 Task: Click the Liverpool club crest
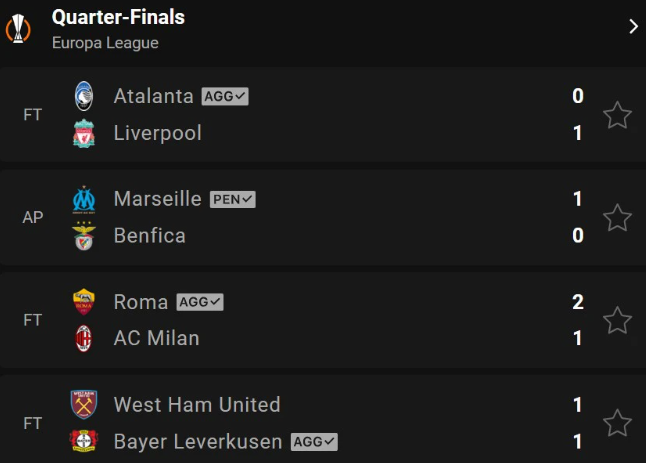coord(84,133)
